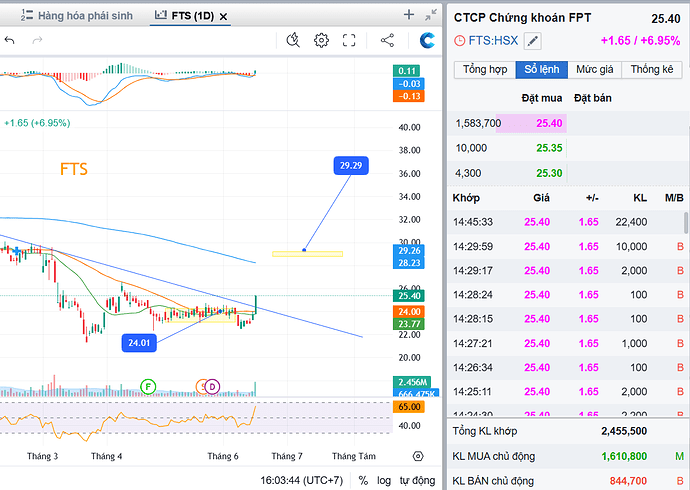Viewport: 690px width, 490px height.
Task: Share the chart via share icon
Action: [x=387, y=40]
